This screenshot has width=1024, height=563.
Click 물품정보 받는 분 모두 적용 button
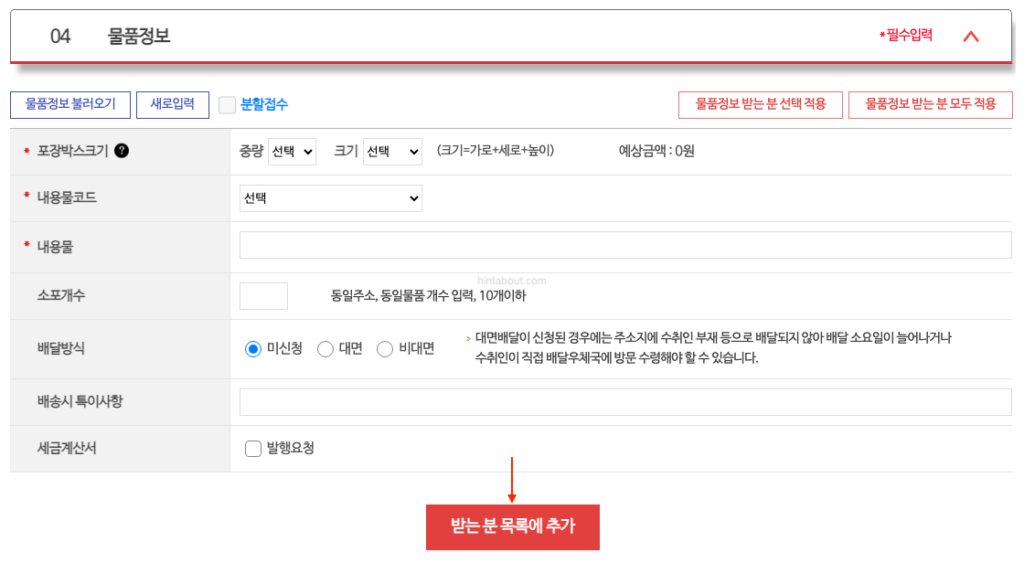pos(930,105)
